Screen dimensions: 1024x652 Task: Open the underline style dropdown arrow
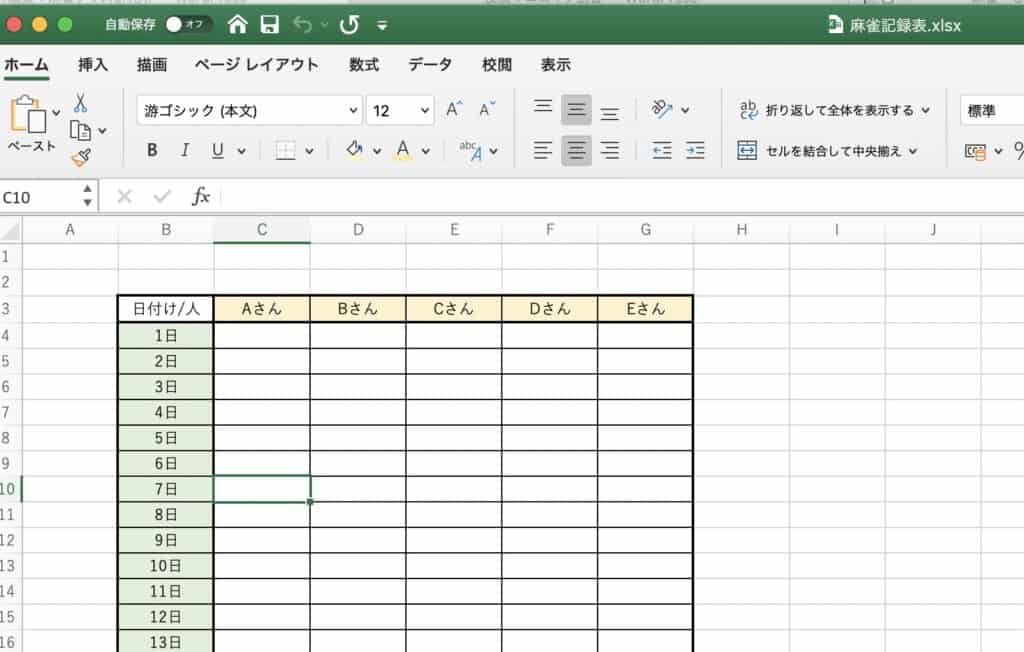coord(242,151)
